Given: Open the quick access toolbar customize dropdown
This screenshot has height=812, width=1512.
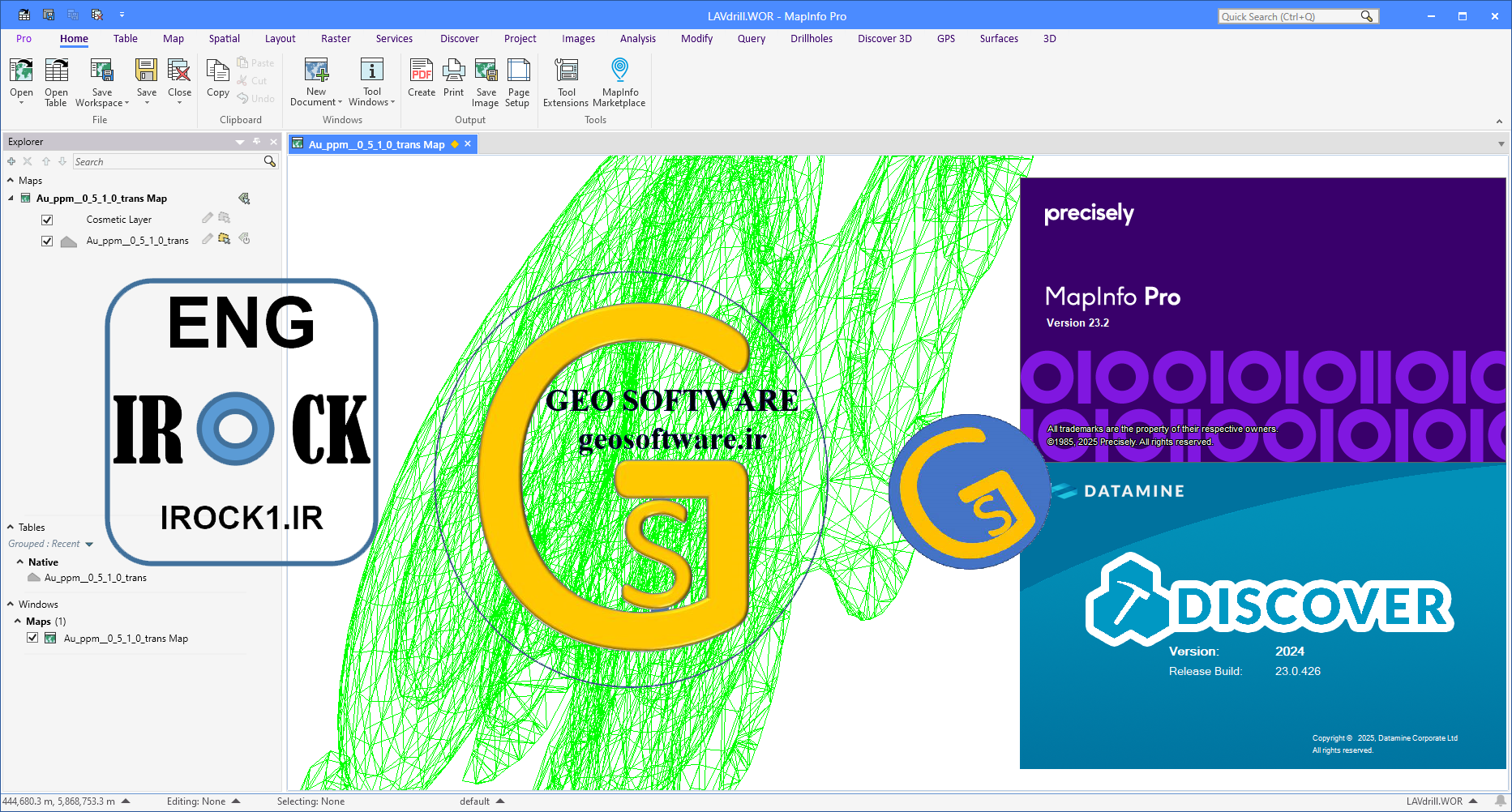Looking at the screenshot, I should tap(122, 15).
